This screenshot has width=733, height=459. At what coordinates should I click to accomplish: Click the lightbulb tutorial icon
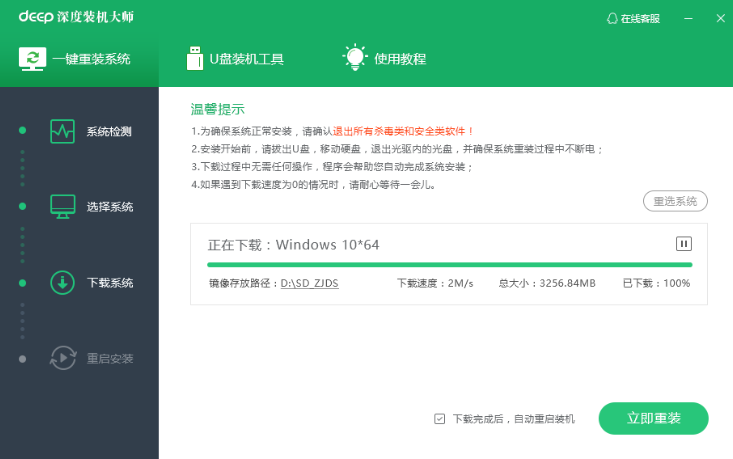(355, 57)
